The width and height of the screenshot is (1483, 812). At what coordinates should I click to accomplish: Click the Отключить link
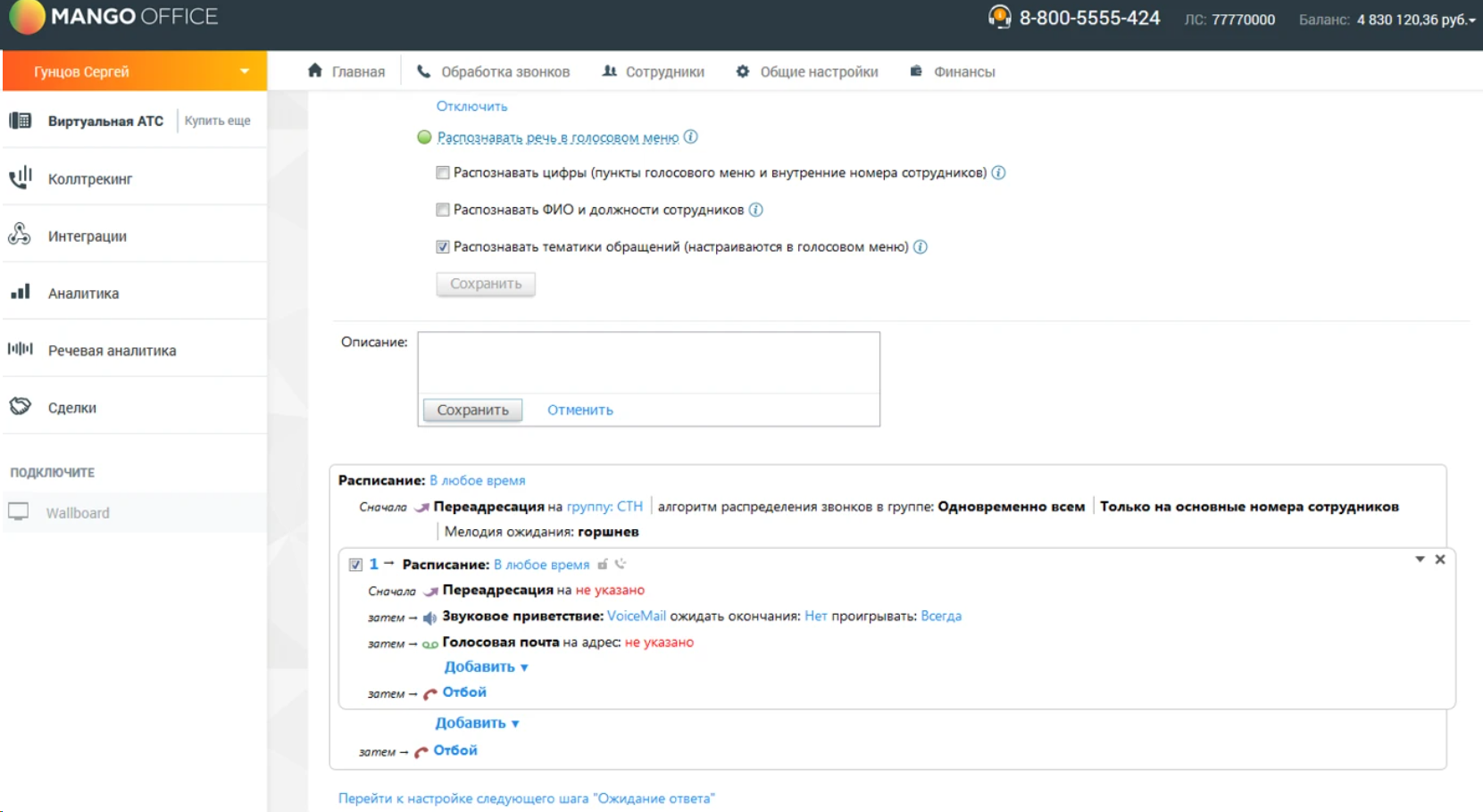(x=471, y=106)
